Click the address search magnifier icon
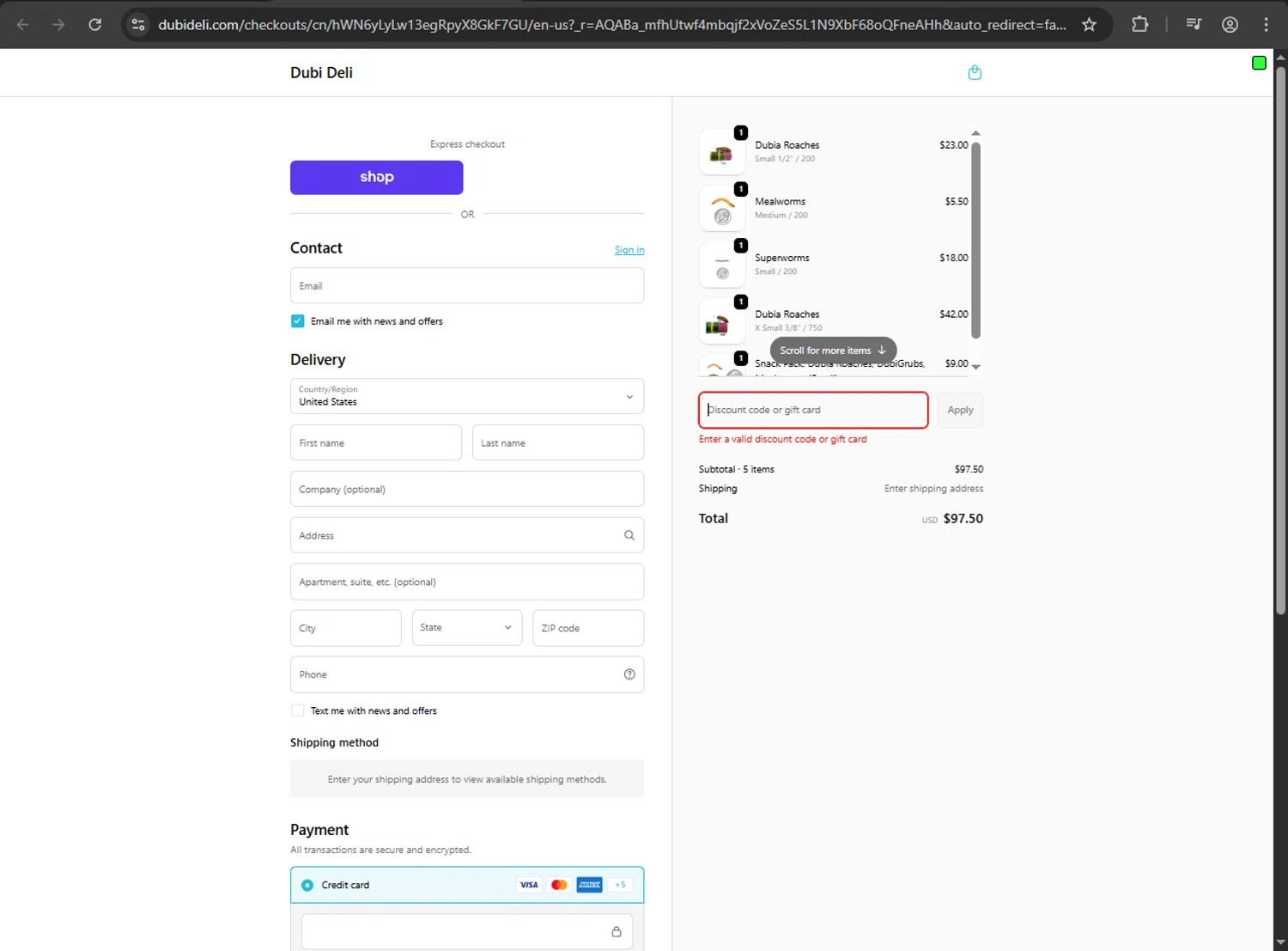 (x=629, y=535)
